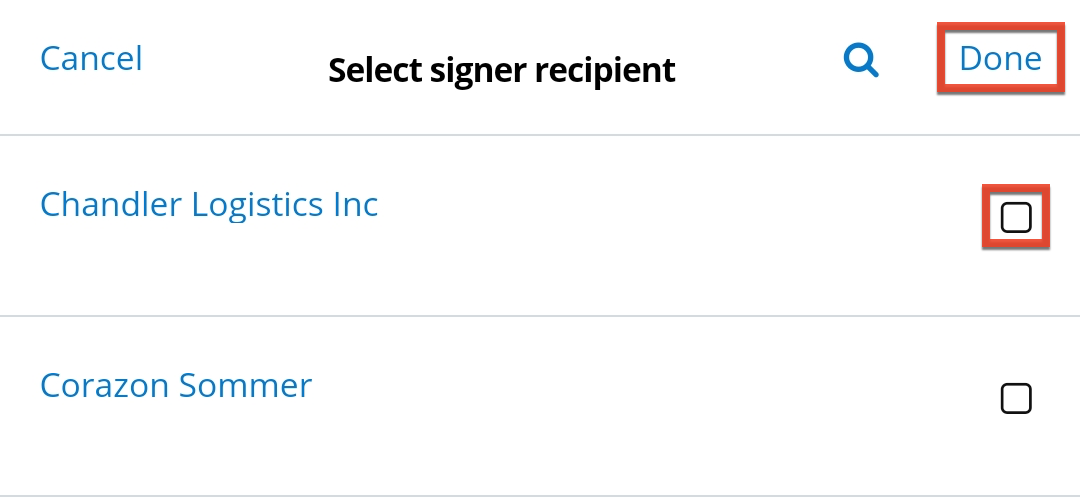Tap the Cancel link in header
Viewport: 1080px width, 502px height.
point(91,58)
